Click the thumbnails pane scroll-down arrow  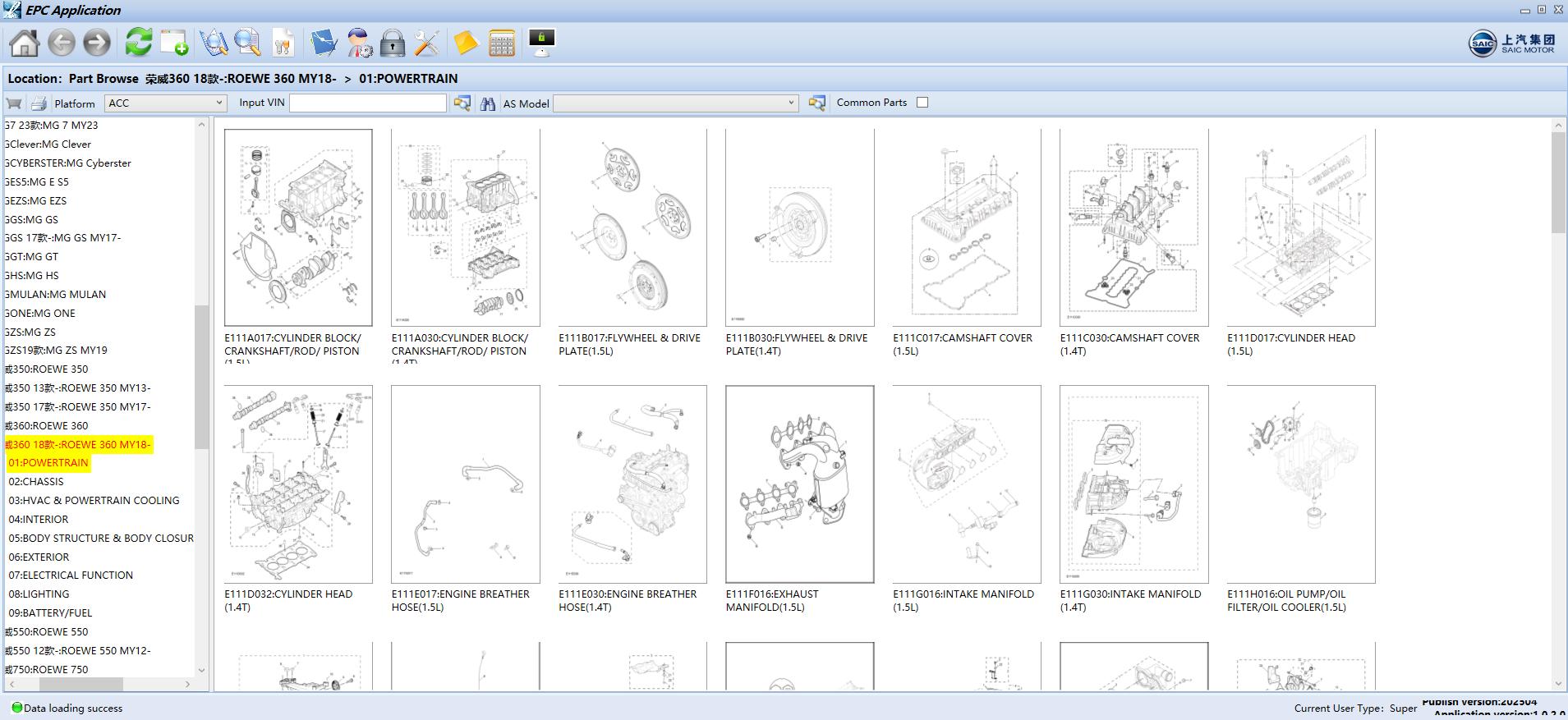pyautogui.click(x=1558, y=683)
